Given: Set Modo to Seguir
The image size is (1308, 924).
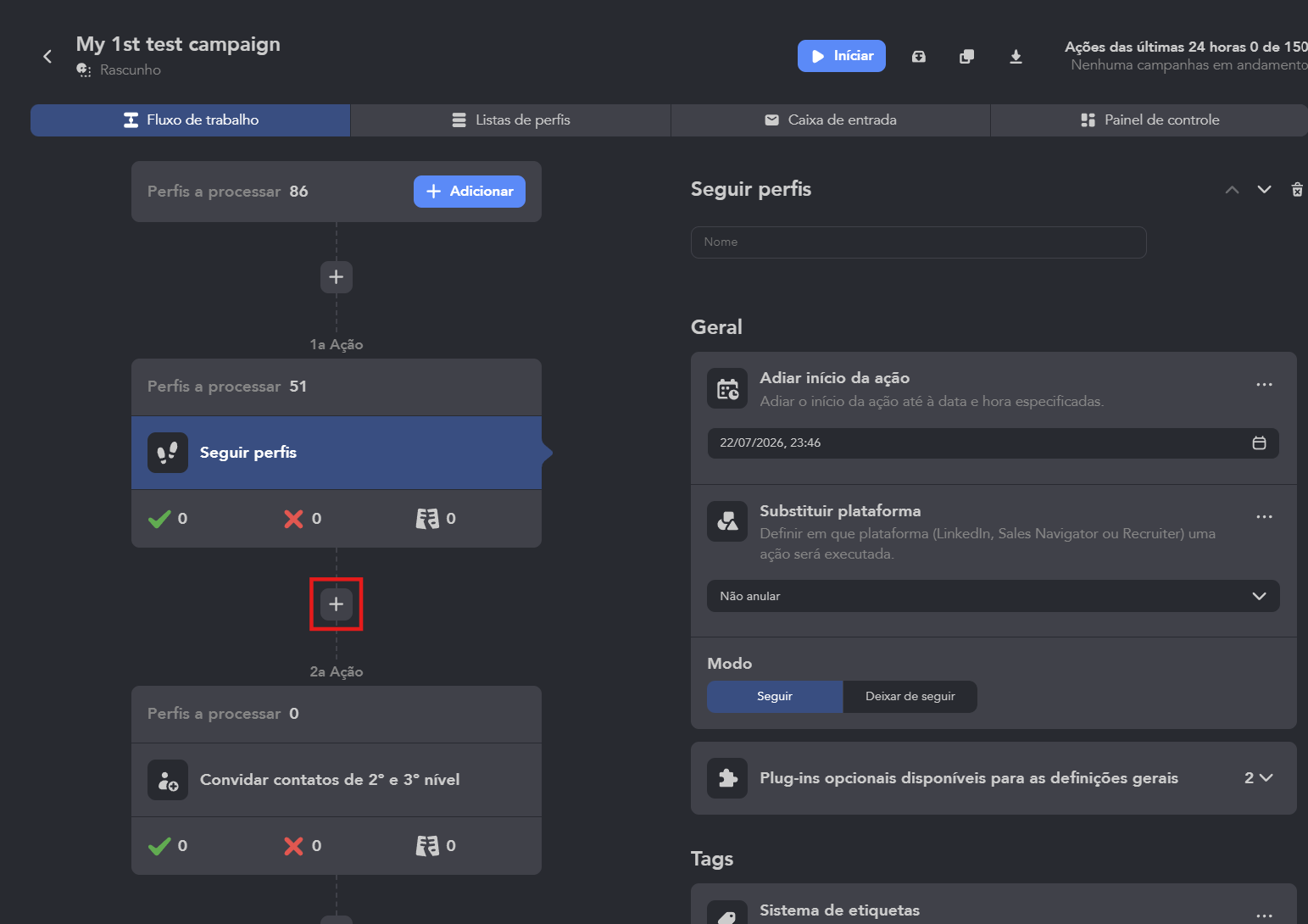Looking at the screenshot, I should coord(775,697).
